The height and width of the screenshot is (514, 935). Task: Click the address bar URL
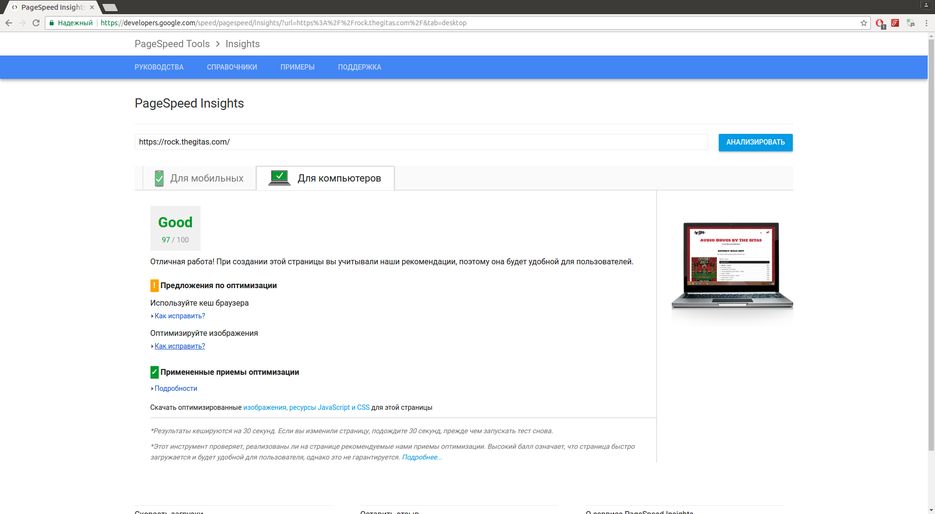pos(283,23)
